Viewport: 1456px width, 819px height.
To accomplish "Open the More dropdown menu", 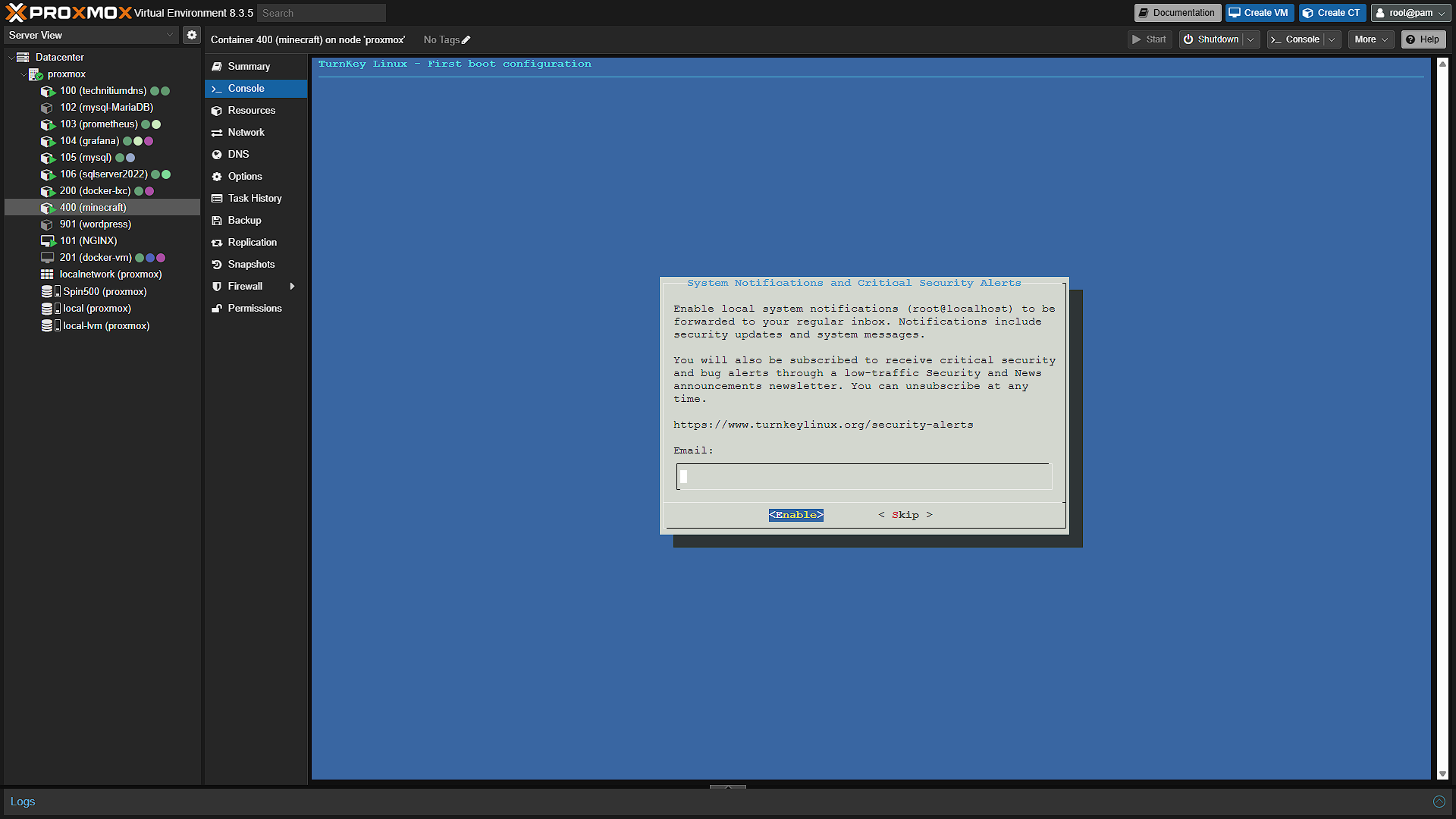I will click(x=1371, y=39).
